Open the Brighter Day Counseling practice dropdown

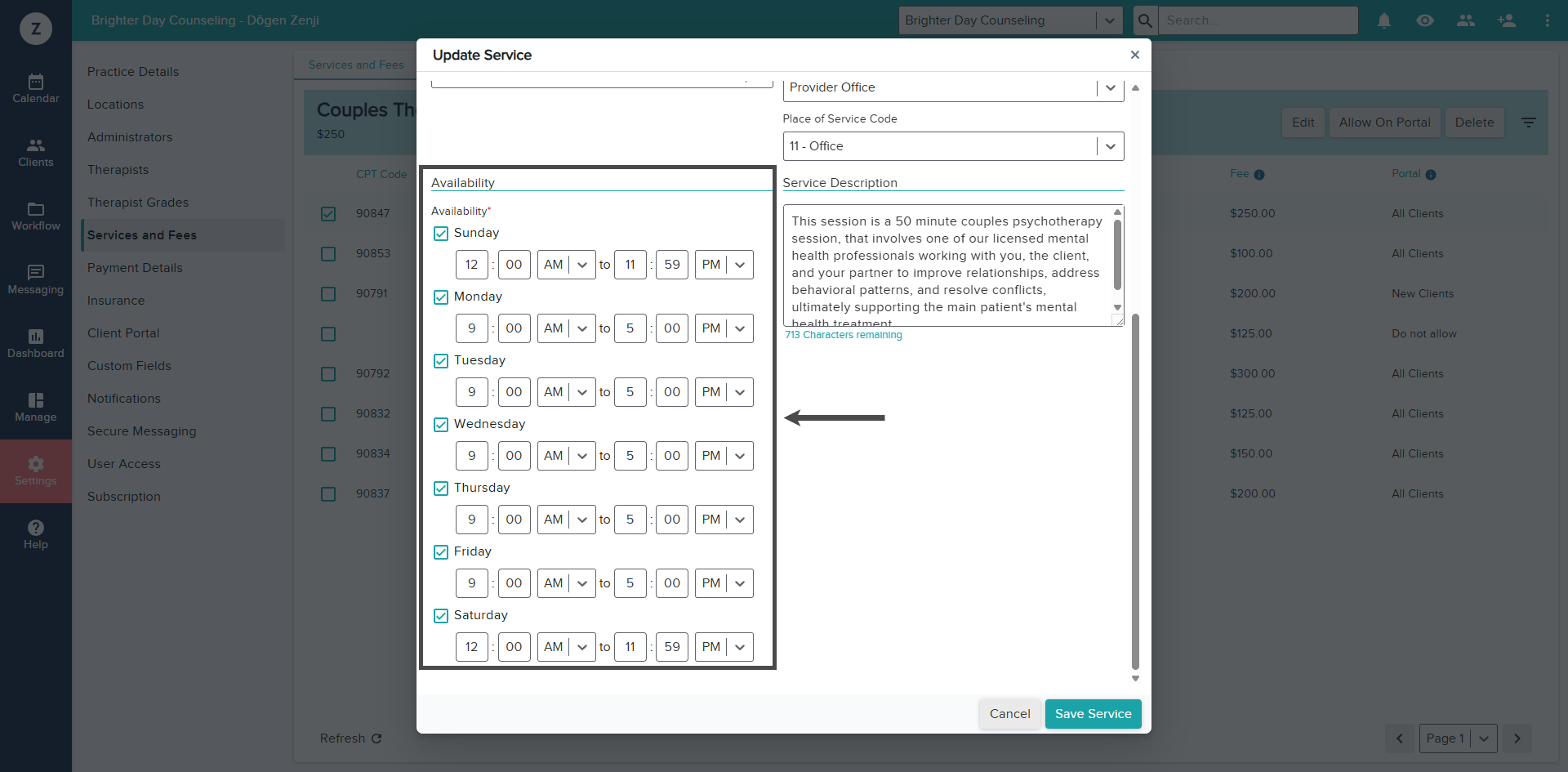[x=1011, y=20]
